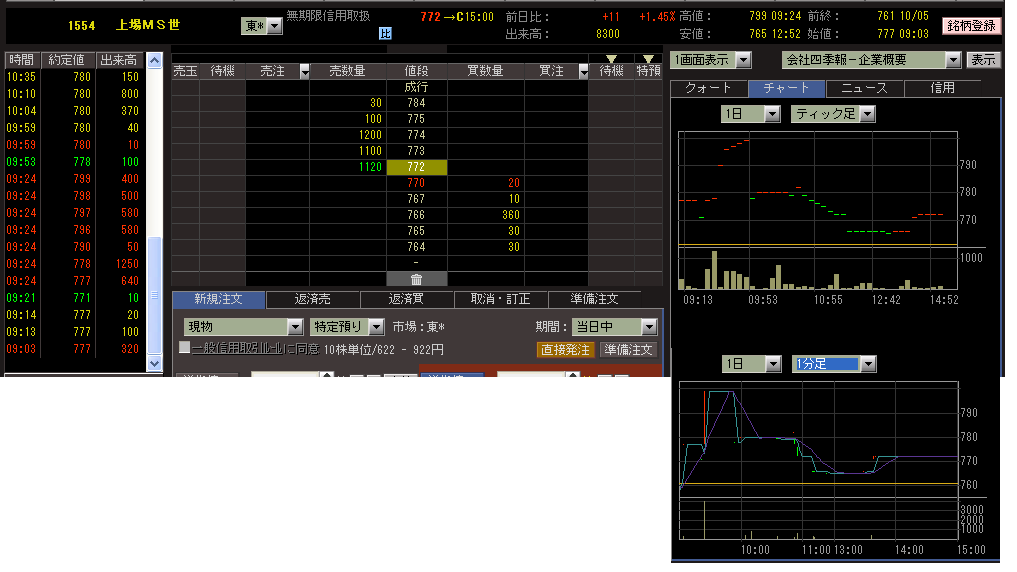This screenshot has height=572, width=1017.
Task: Open the 会社四季報－企業概要 dropdown
Action: tap(952, 60)
